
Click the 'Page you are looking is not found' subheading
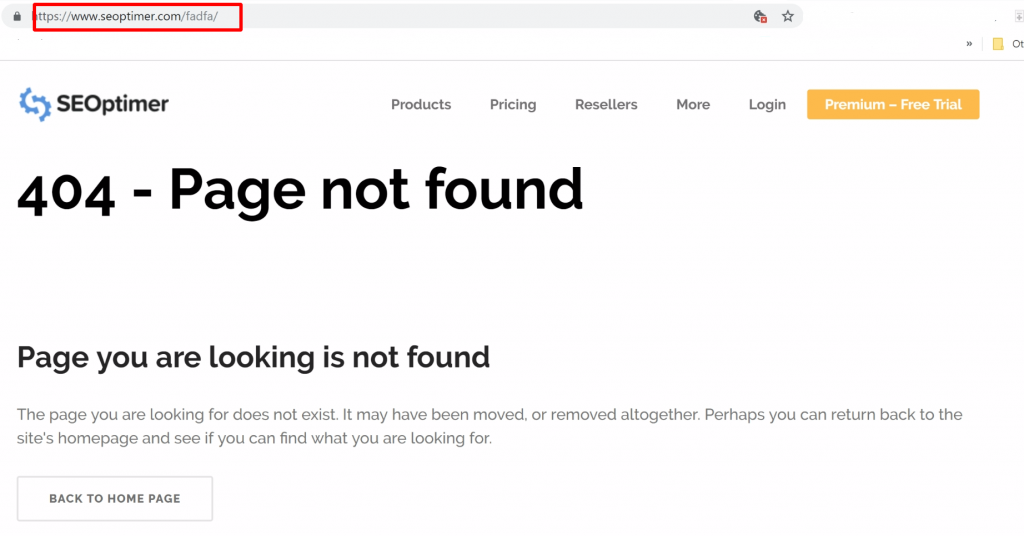253,357
